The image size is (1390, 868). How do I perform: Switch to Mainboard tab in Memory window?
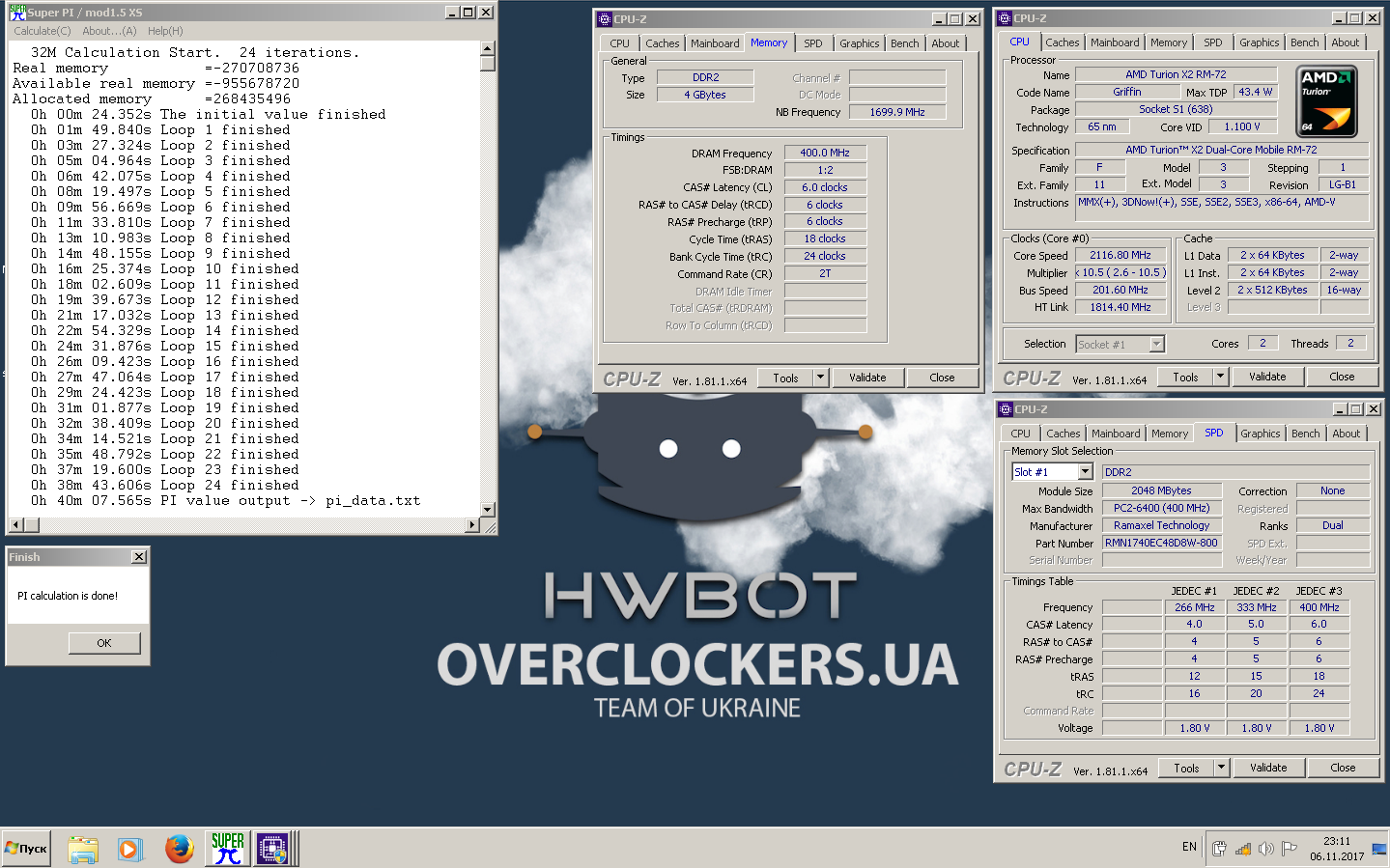click(715, 43)
